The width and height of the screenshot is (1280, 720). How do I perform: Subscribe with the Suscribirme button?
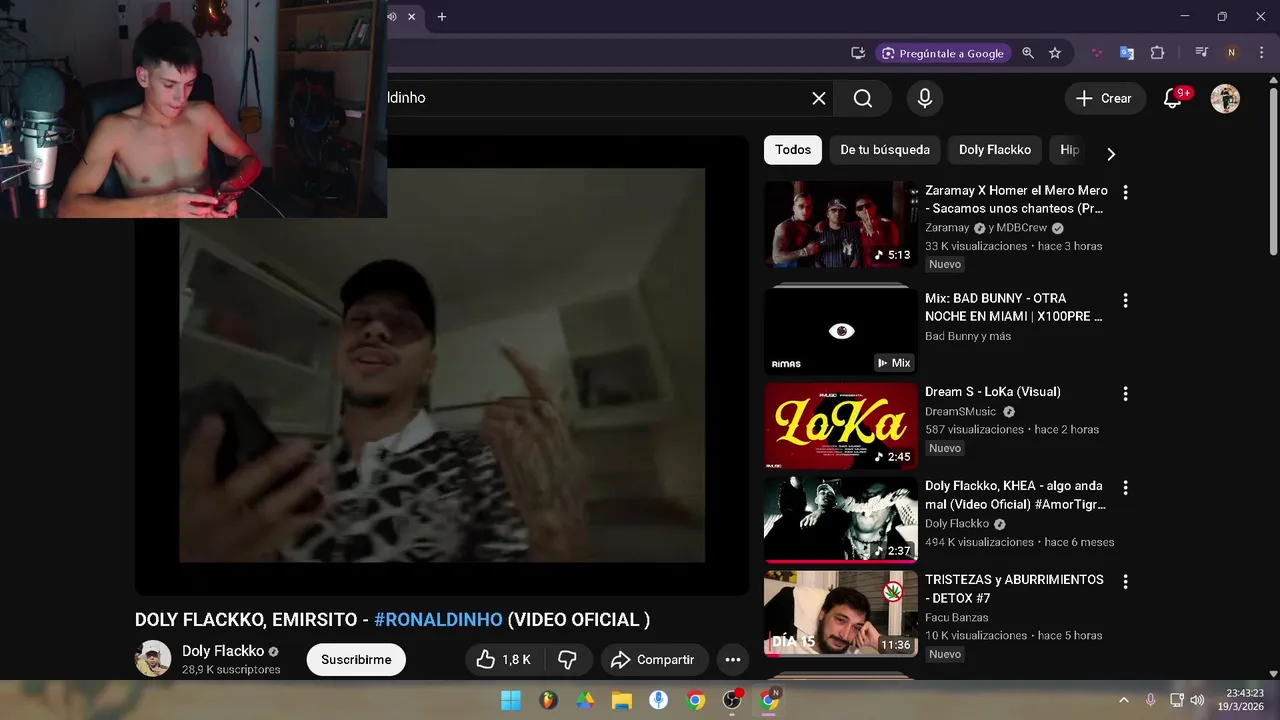point(356,660)
